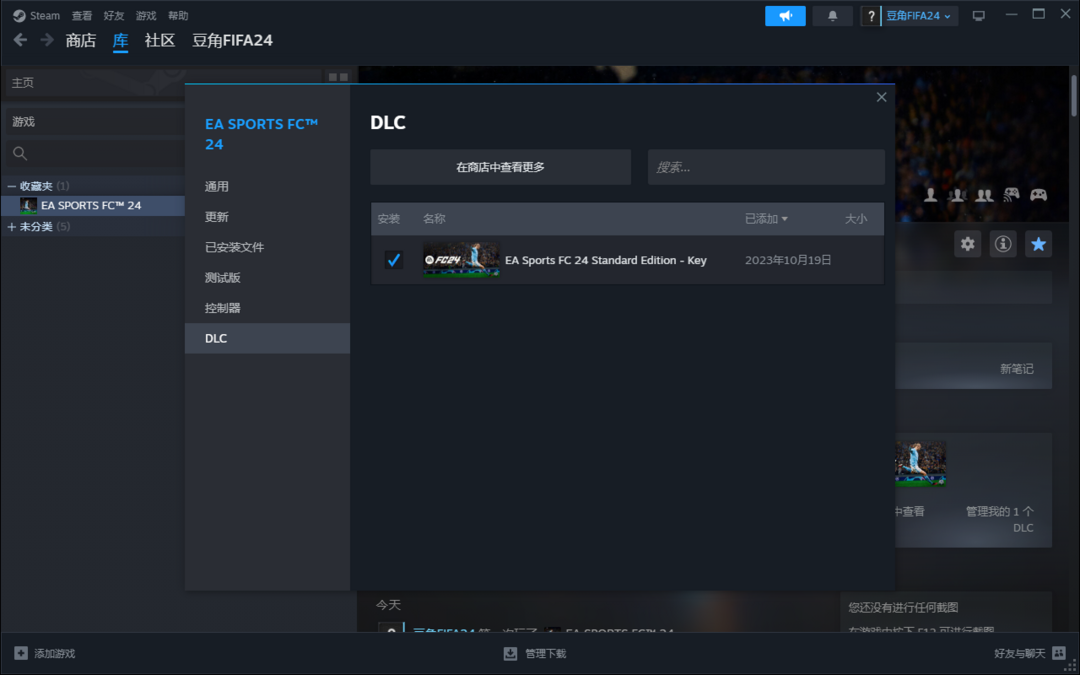This screenshot has height=675, width=1080.
Task: Go back with the left arrow
Action: [21, 40]
